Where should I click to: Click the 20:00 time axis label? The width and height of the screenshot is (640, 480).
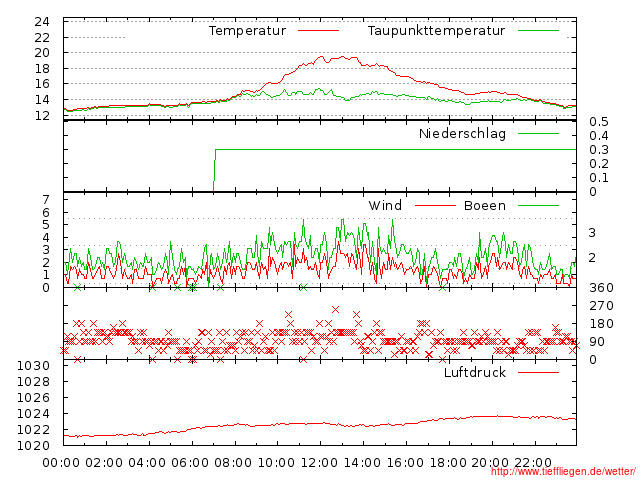tap(490, 463)
